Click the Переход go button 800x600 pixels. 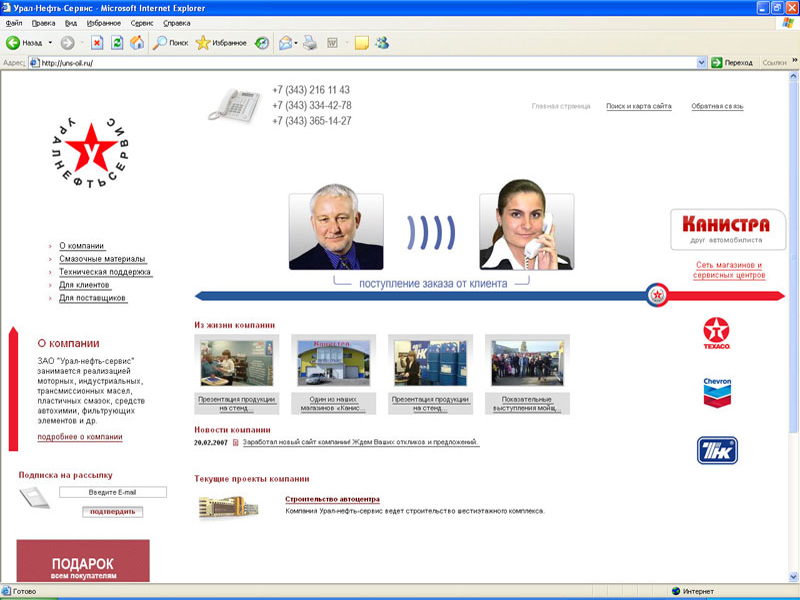732,63
